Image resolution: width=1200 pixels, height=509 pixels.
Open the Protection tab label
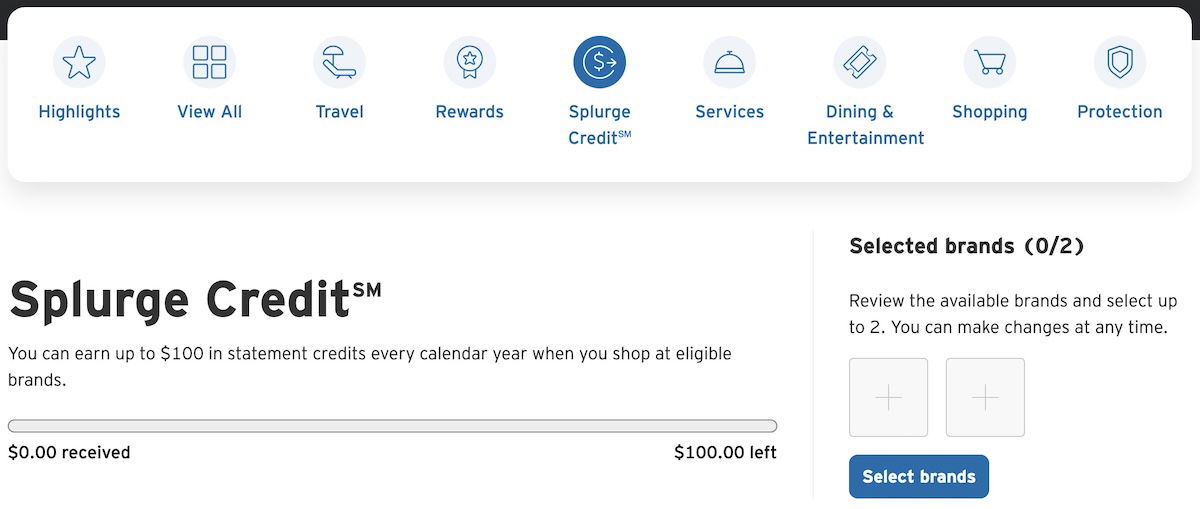point(1120,112)
